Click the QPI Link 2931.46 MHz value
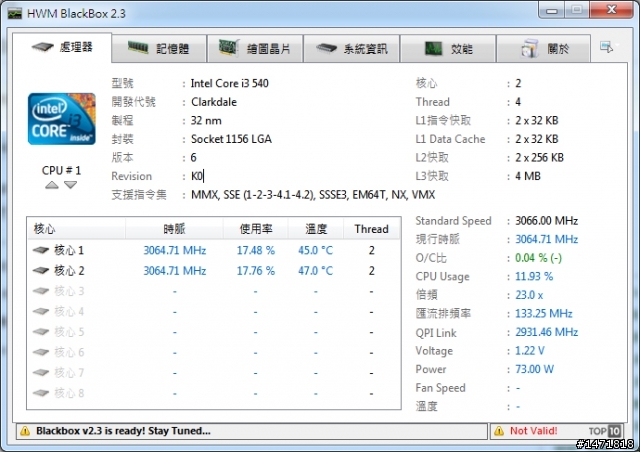Viewport: 640px width, 452px height. [x=547, y=332]
